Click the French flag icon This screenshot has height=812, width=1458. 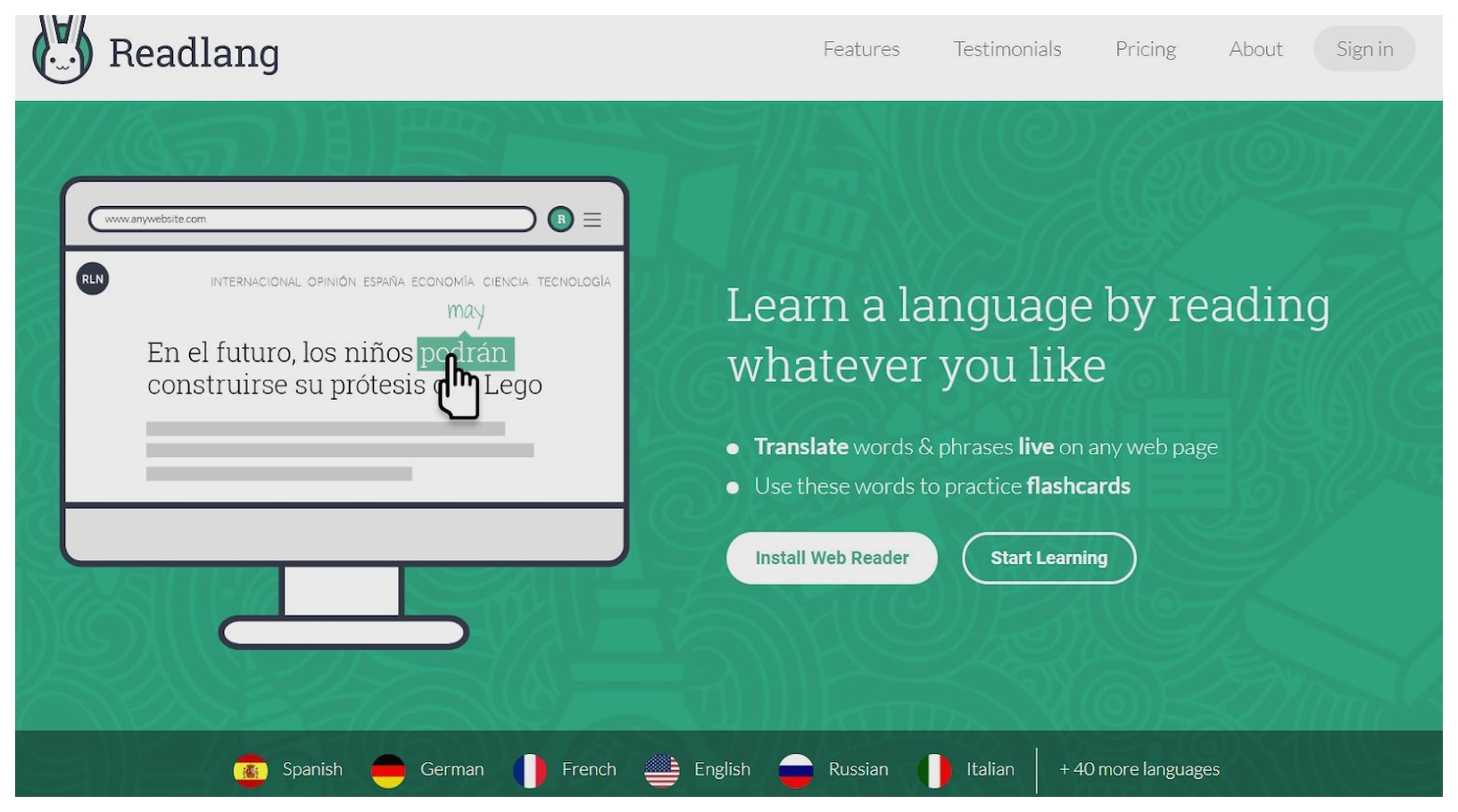point(530,770)
